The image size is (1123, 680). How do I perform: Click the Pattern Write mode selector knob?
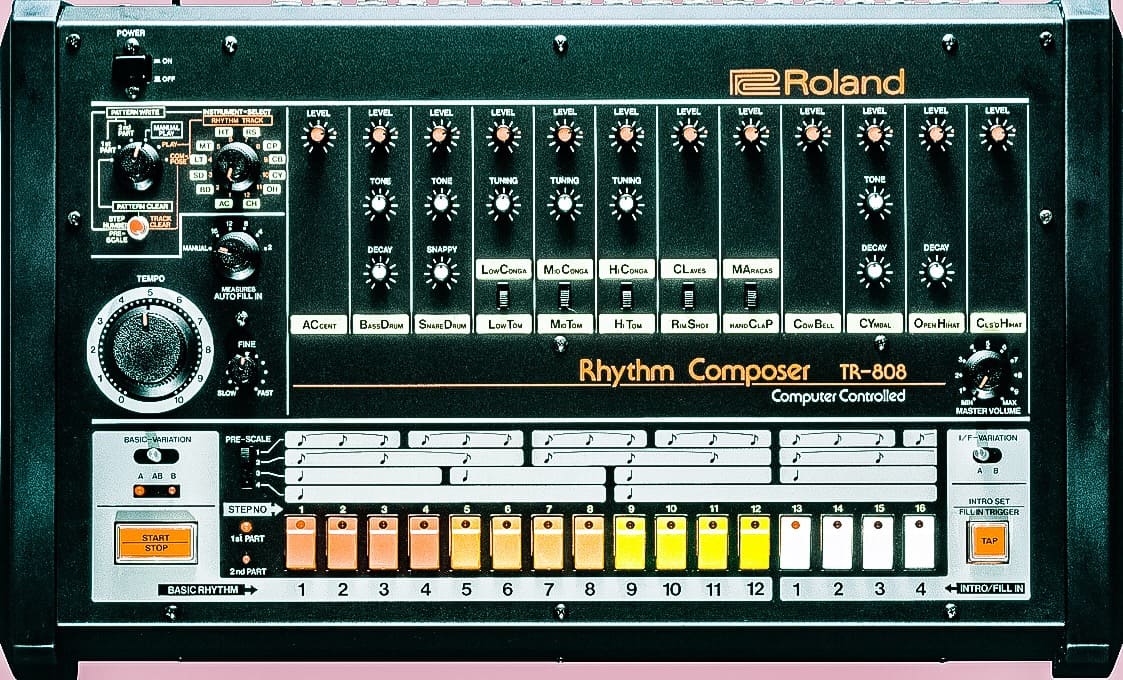[x=138, y=165]
